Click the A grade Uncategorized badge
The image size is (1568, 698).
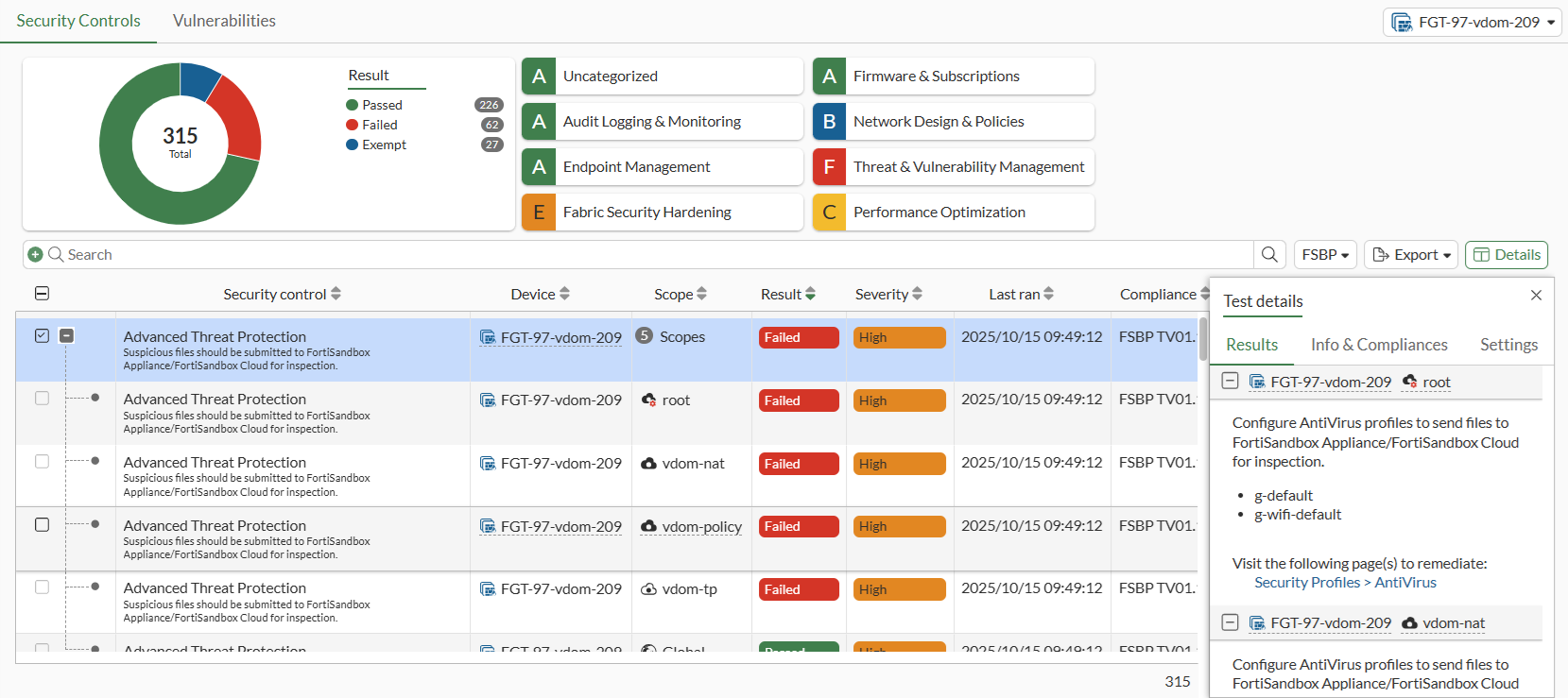(539, 77)
